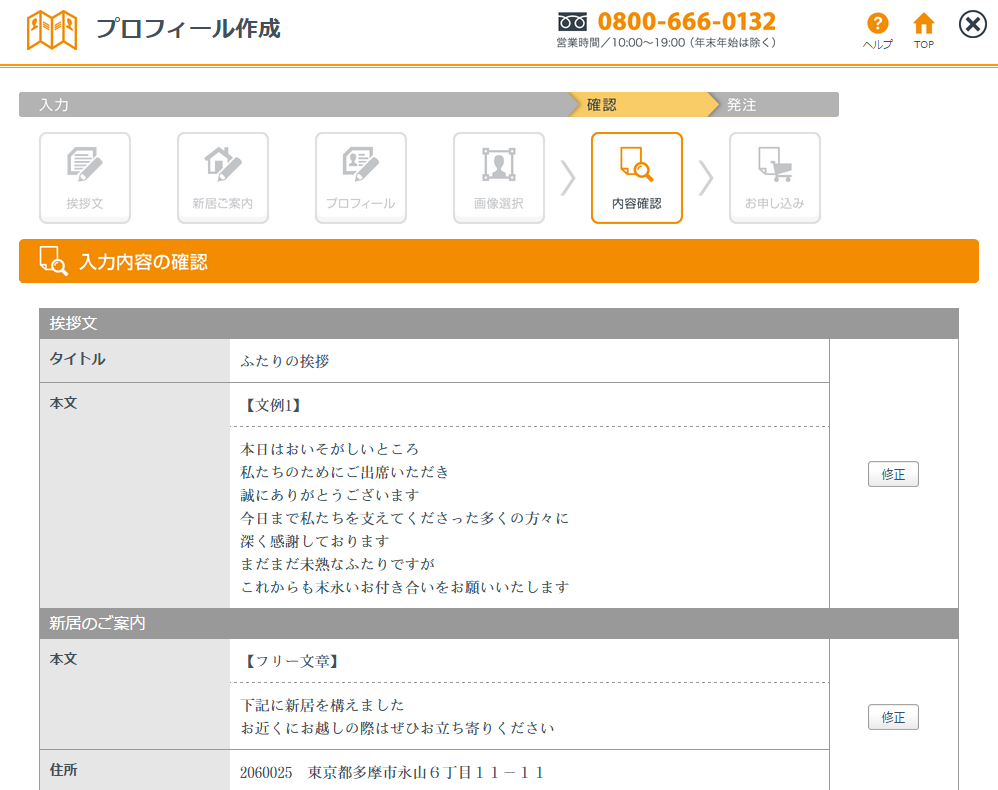Select the 入力 progress tab

tap(290, 105)
